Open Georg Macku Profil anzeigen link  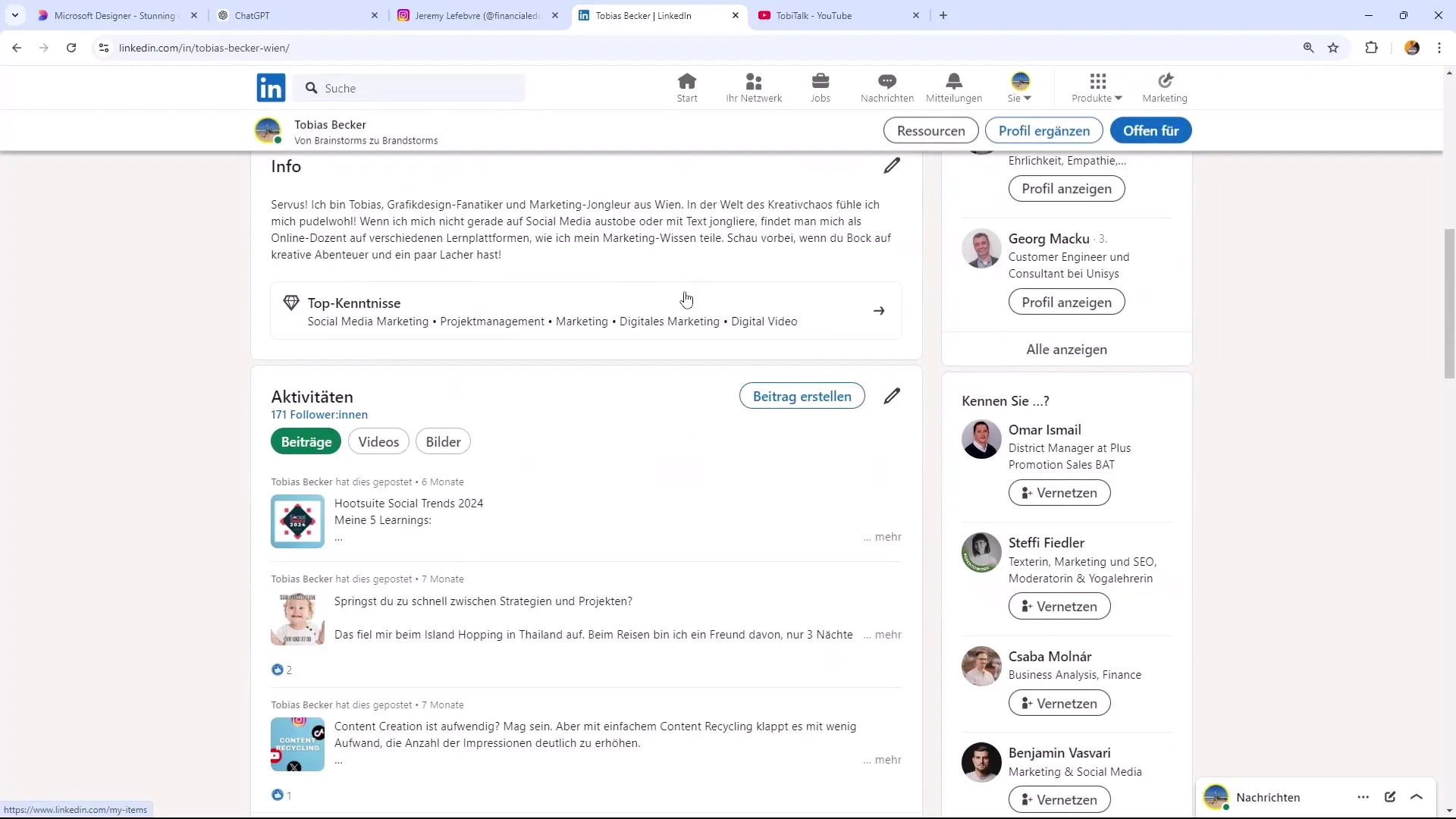pos(1068,302)
